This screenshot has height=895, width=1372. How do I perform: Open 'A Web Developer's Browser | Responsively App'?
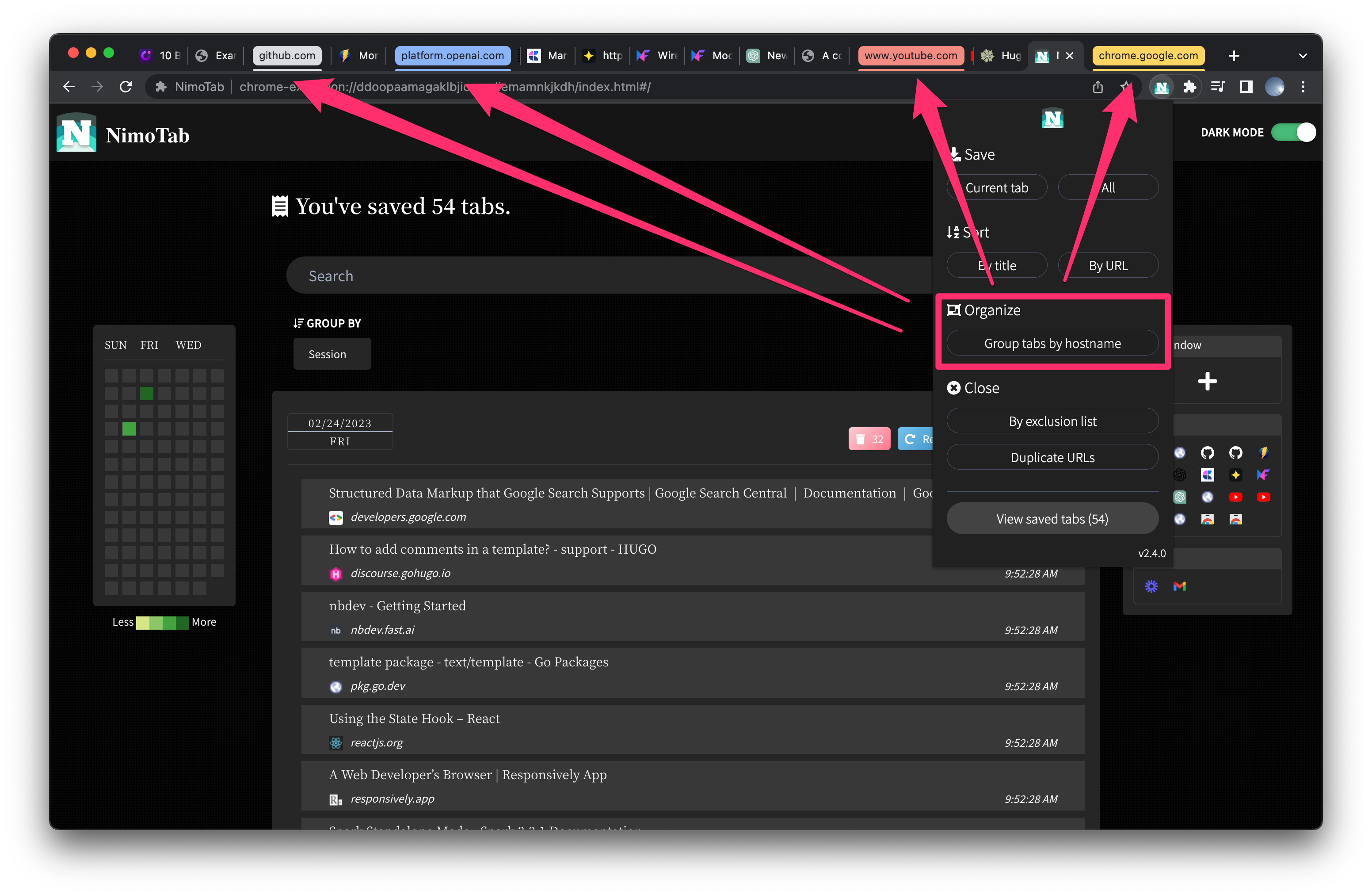click(692, 786)
